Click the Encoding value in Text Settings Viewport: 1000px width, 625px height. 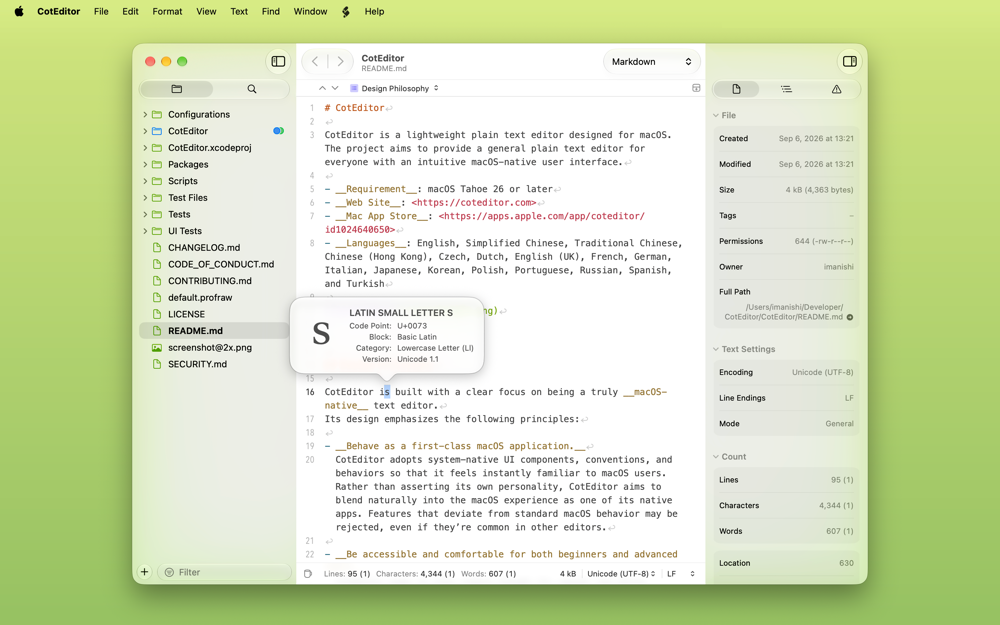(x=823, y=372)
